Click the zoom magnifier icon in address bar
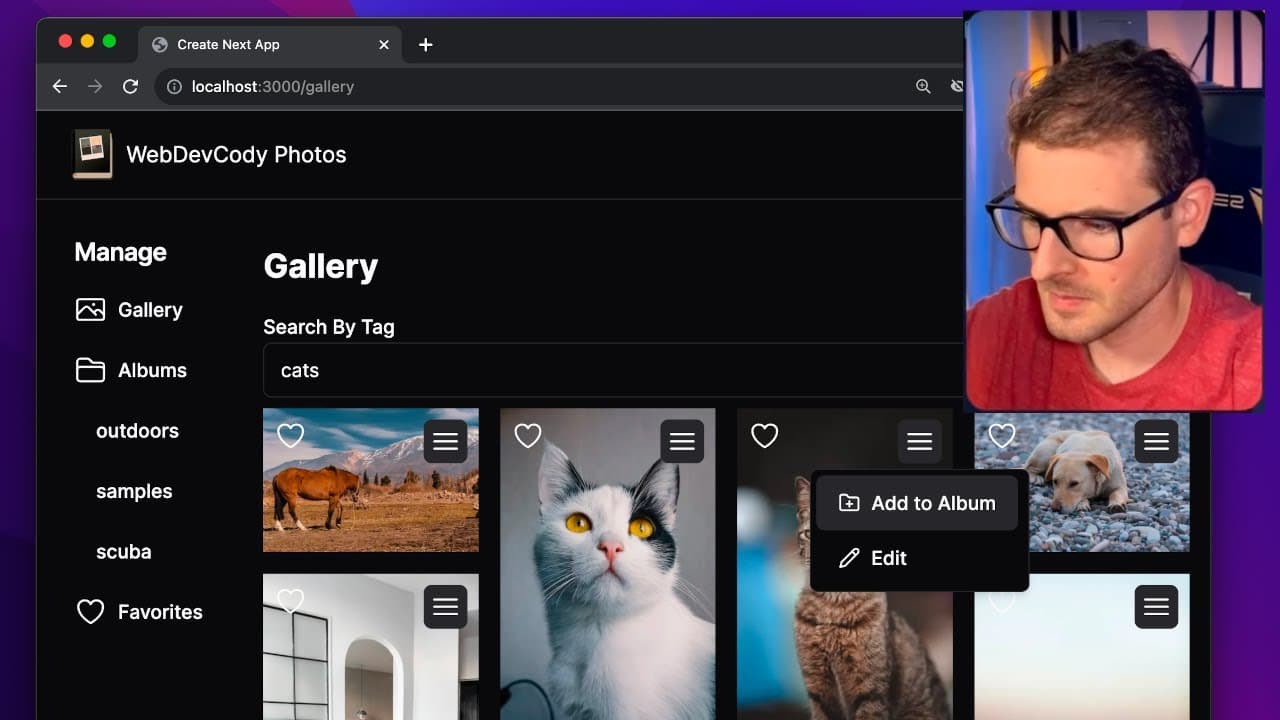Viewport: 1280px width, 720px height. click(x=923, y=87)
